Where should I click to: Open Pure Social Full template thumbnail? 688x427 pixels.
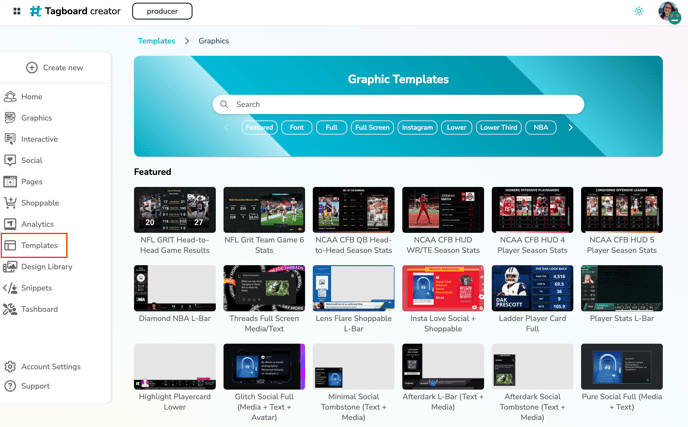[622, 366]
